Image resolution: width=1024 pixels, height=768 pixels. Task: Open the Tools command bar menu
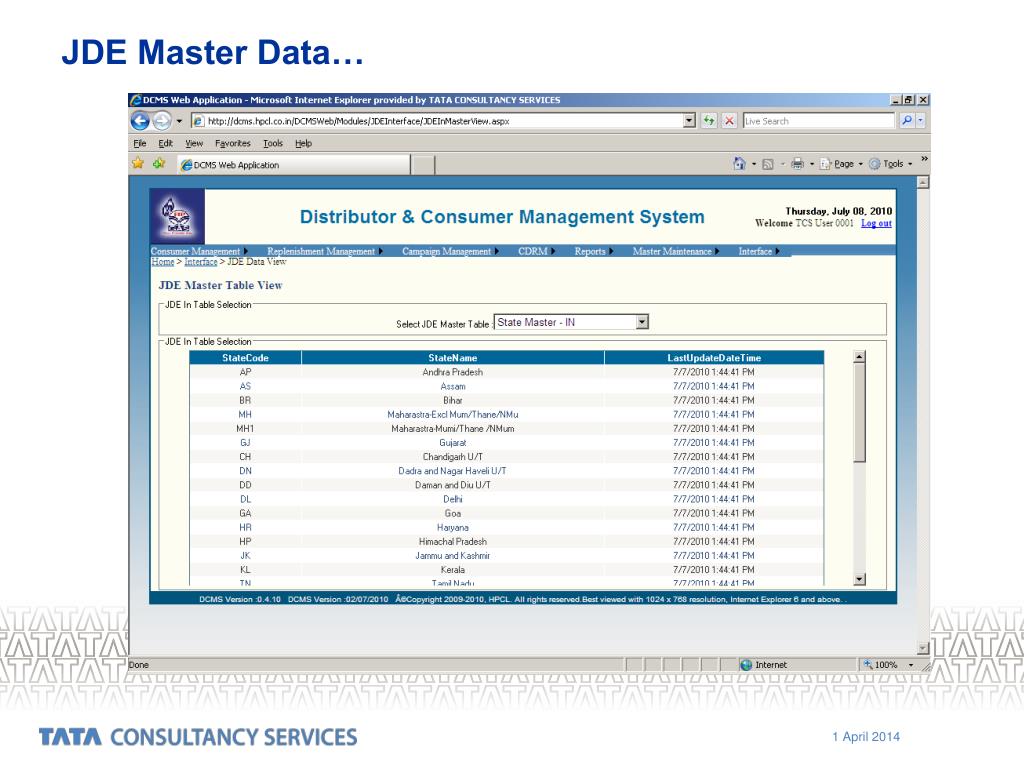coord(891,164)
